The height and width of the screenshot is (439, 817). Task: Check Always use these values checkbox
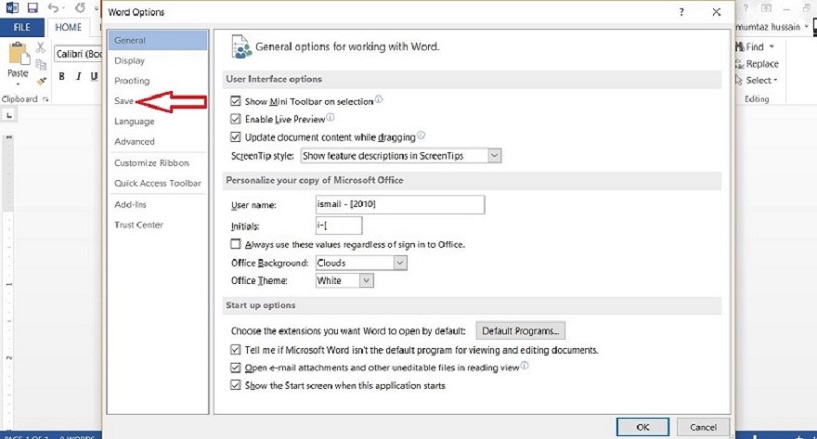[x=236, y=244]
